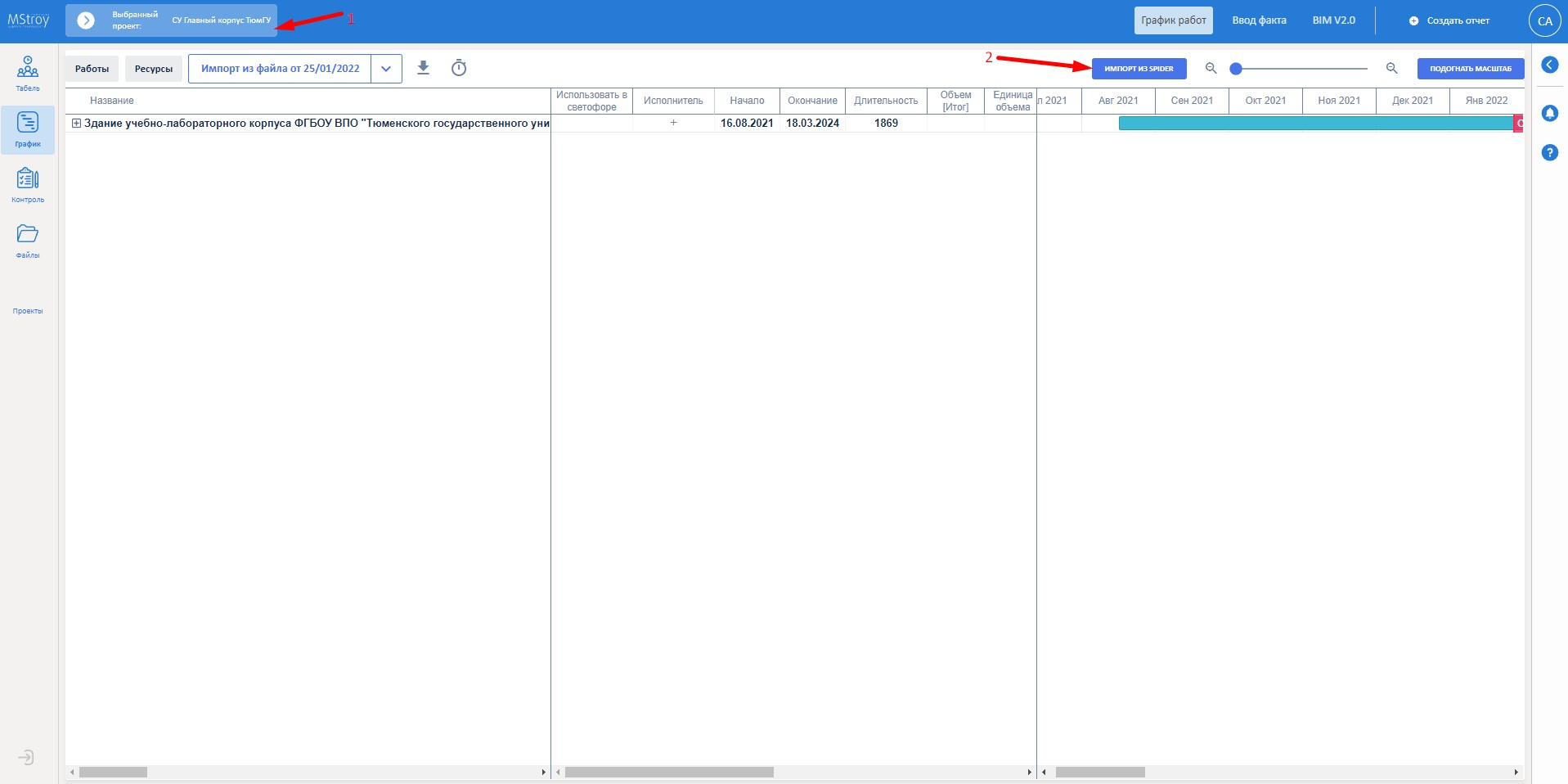Image resolution: width=1568 pixels, height=784 pixels.
Task: Open the Контроль section in sidebar
Action: coord(28,185)
